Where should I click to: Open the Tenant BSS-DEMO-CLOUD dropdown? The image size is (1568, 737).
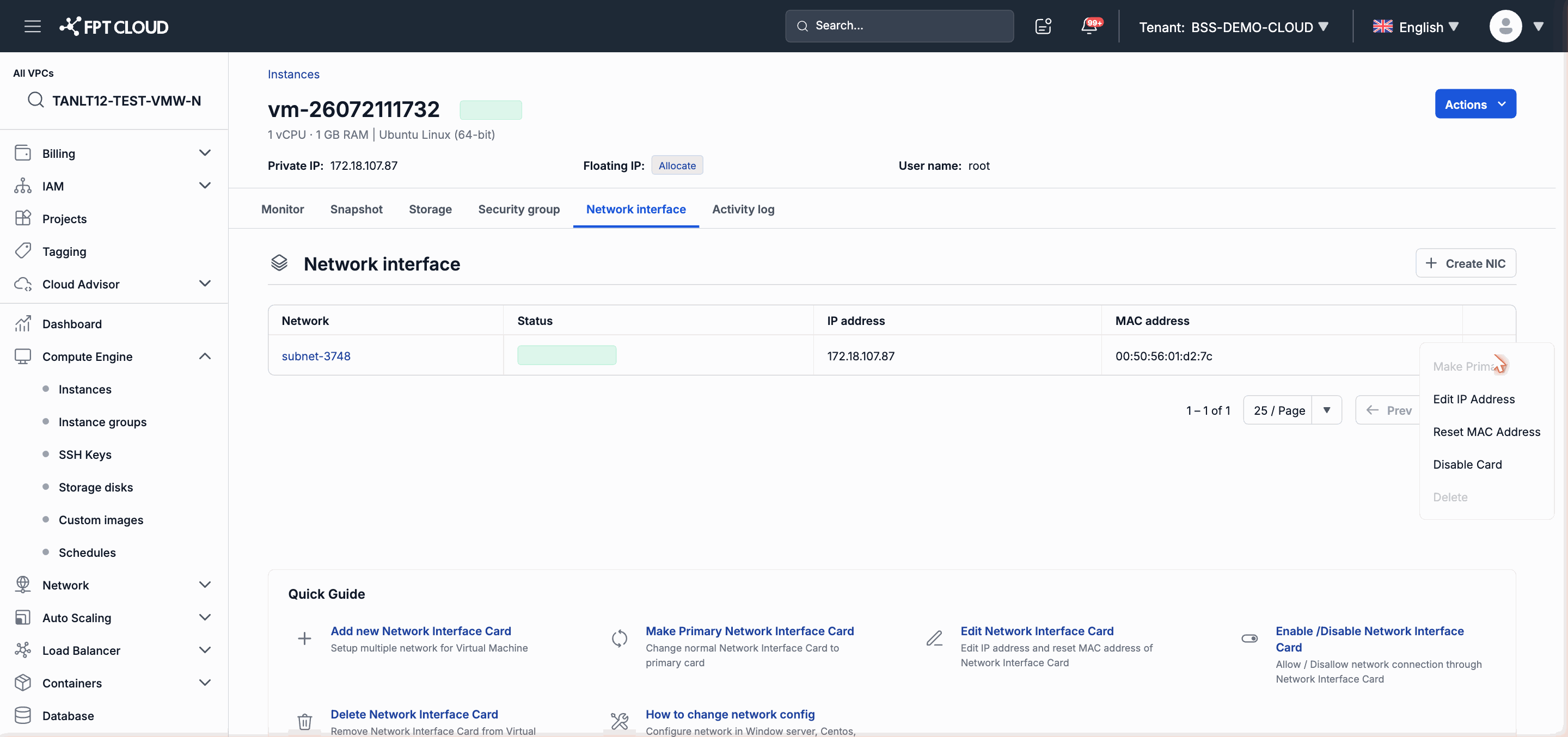[1233, 27]
